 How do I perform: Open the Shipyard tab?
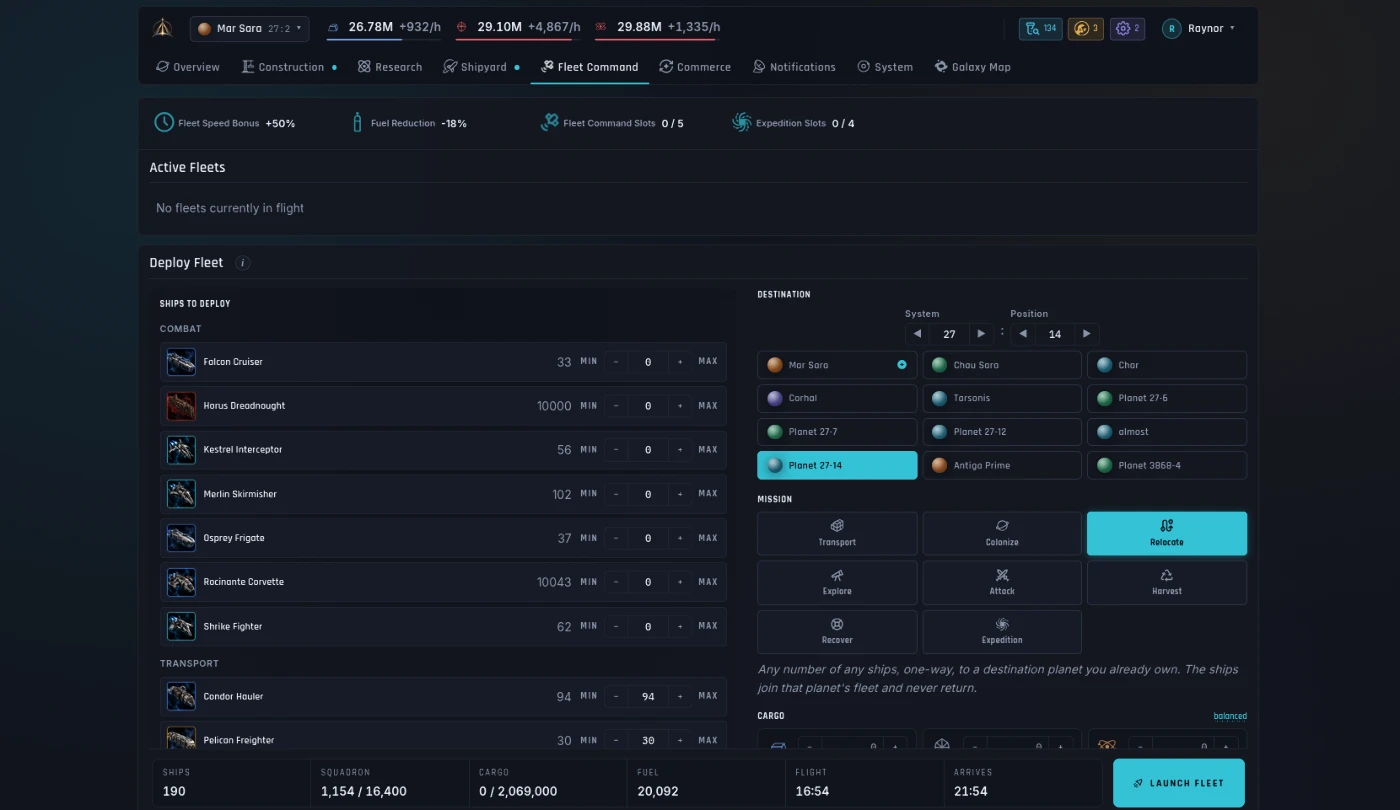482,67
